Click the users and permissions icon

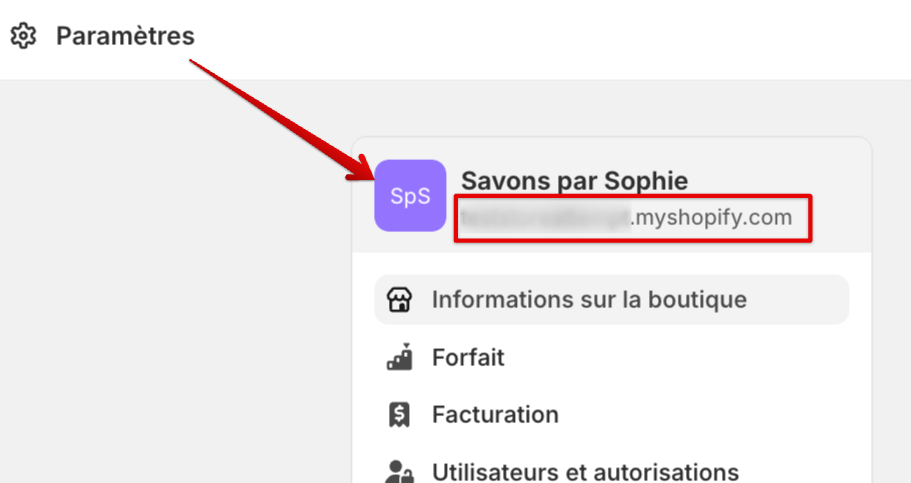click(x=400, y=471)
